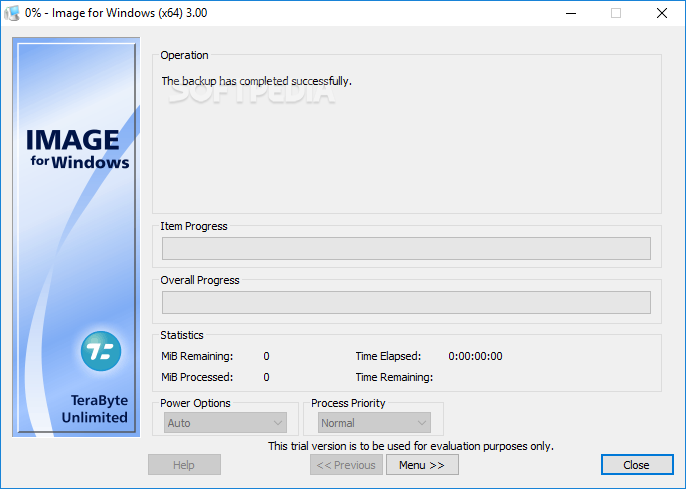Open the Menu >> button

pos(422,465)
